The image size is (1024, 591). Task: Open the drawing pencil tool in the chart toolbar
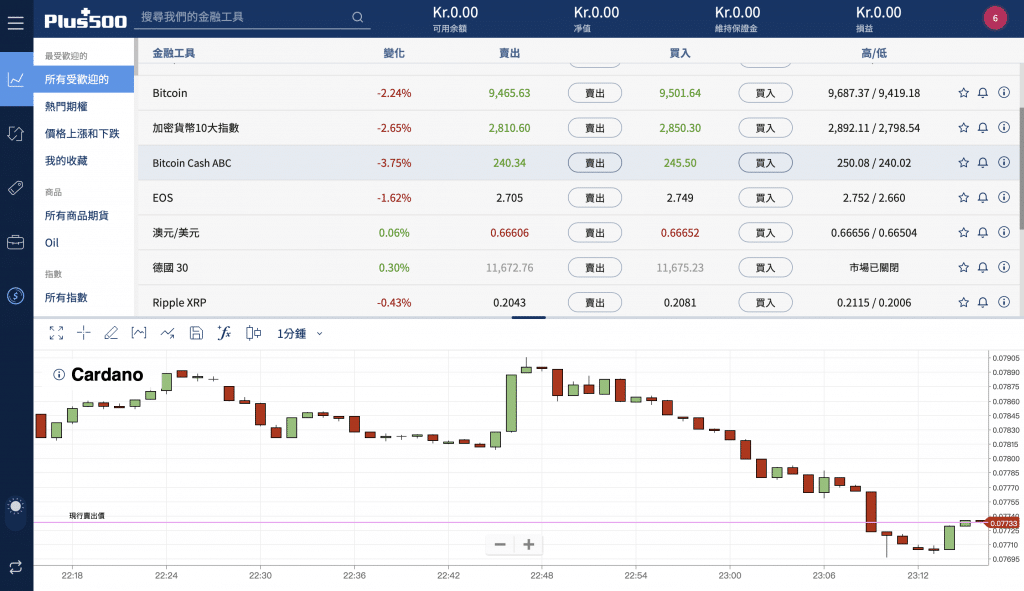coord(111,333)
